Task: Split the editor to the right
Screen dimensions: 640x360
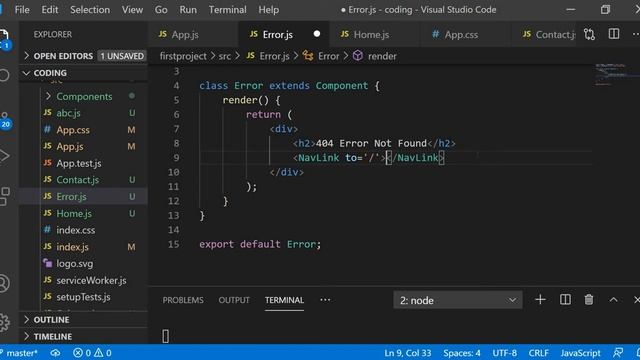Action: [613, 34]
